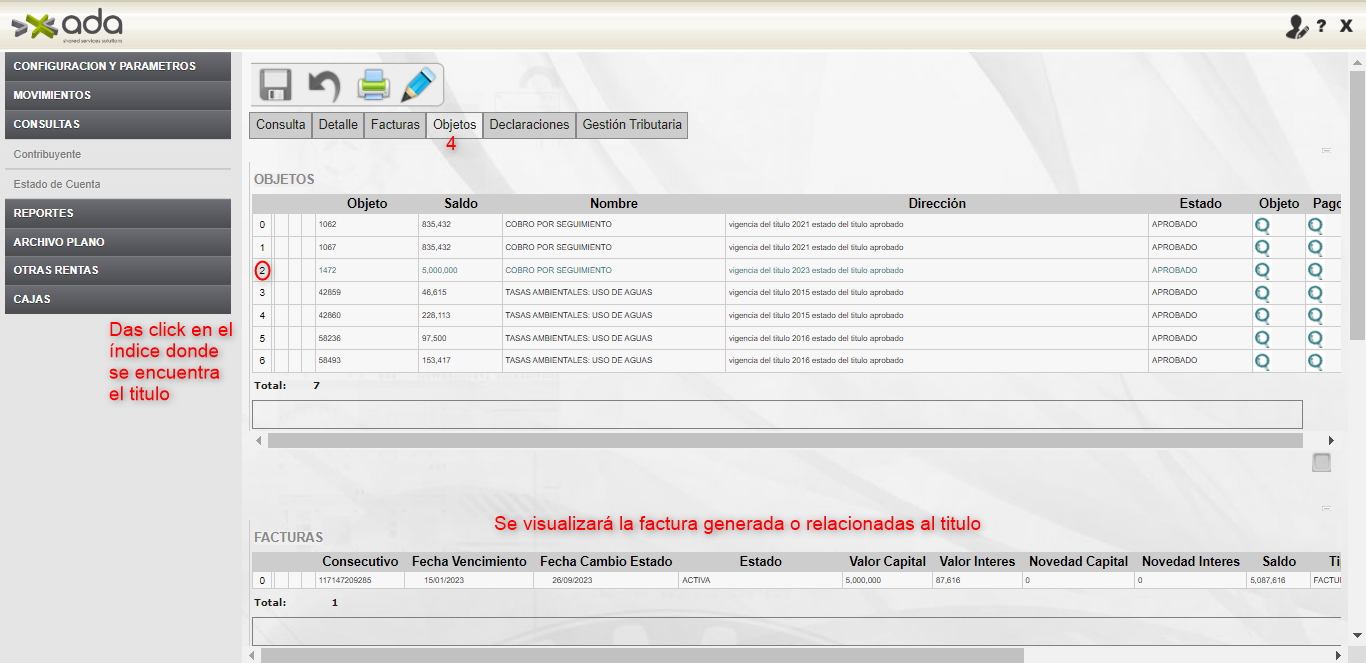The width and height of the screenshot is (1366, 663).
Task: Click the Objetos table horizontal scrollbar
Action: (785, 441)
